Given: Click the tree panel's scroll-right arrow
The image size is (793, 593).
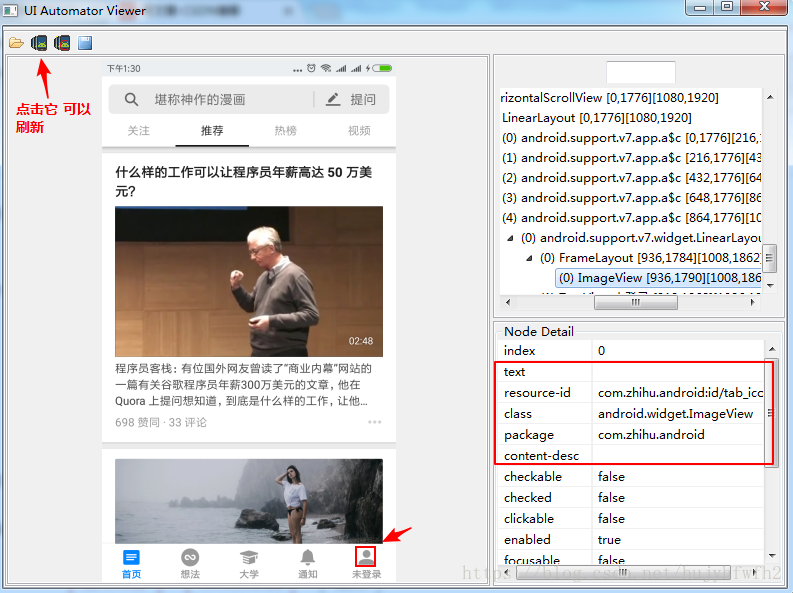Looking at the screenshot, I should tap(753, 302).
